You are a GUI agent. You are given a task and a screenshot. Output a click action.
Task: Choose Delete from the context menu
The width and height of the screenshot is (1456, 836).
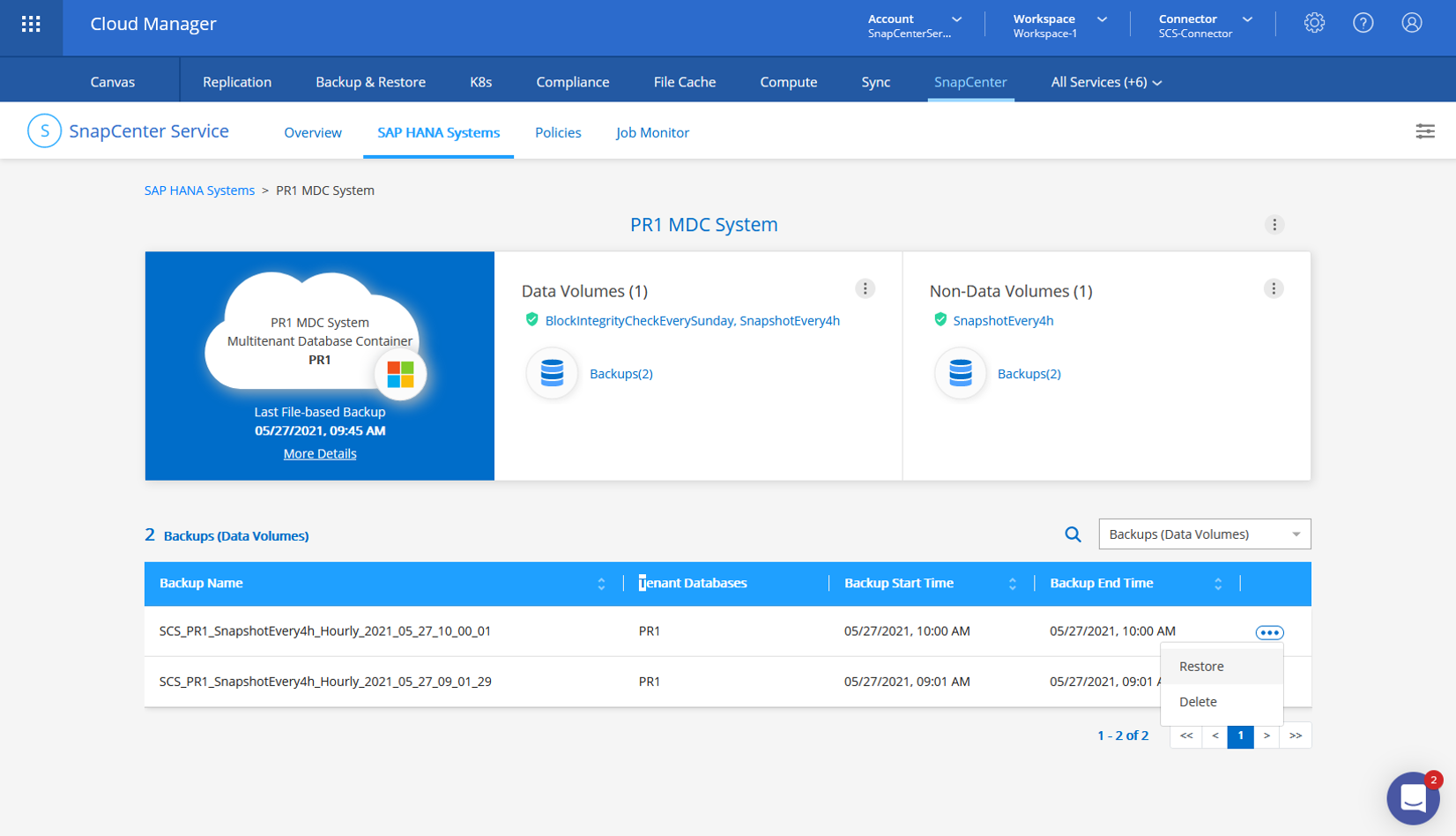pos(1198,702)
